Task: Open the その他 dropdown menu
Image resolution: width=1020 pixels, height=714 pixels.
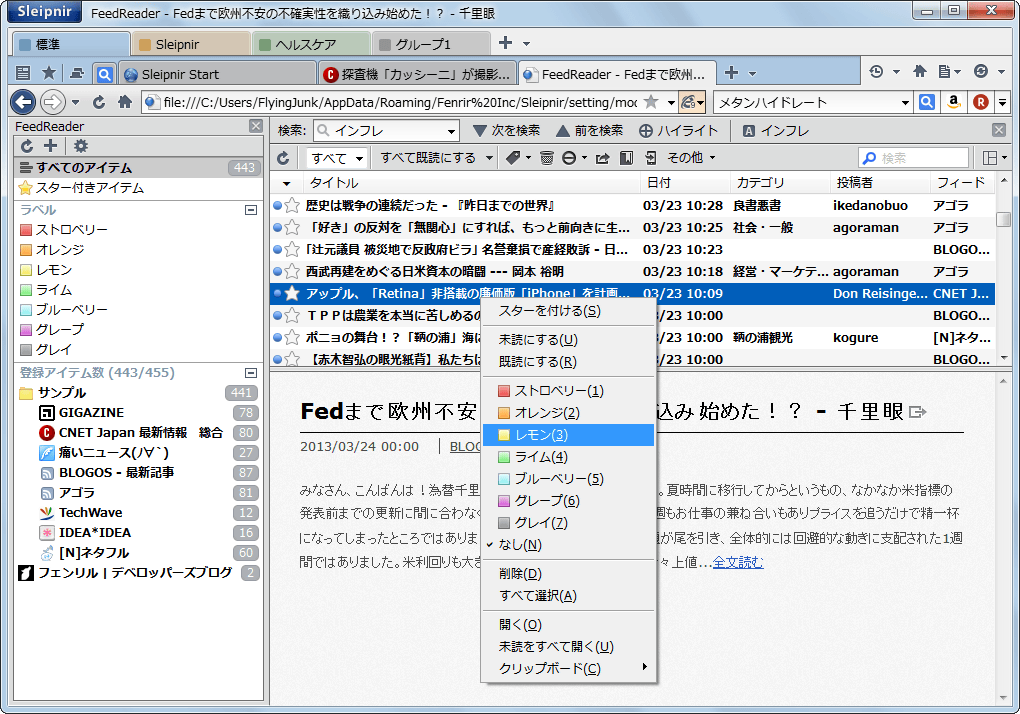Action: click(691, 158)
